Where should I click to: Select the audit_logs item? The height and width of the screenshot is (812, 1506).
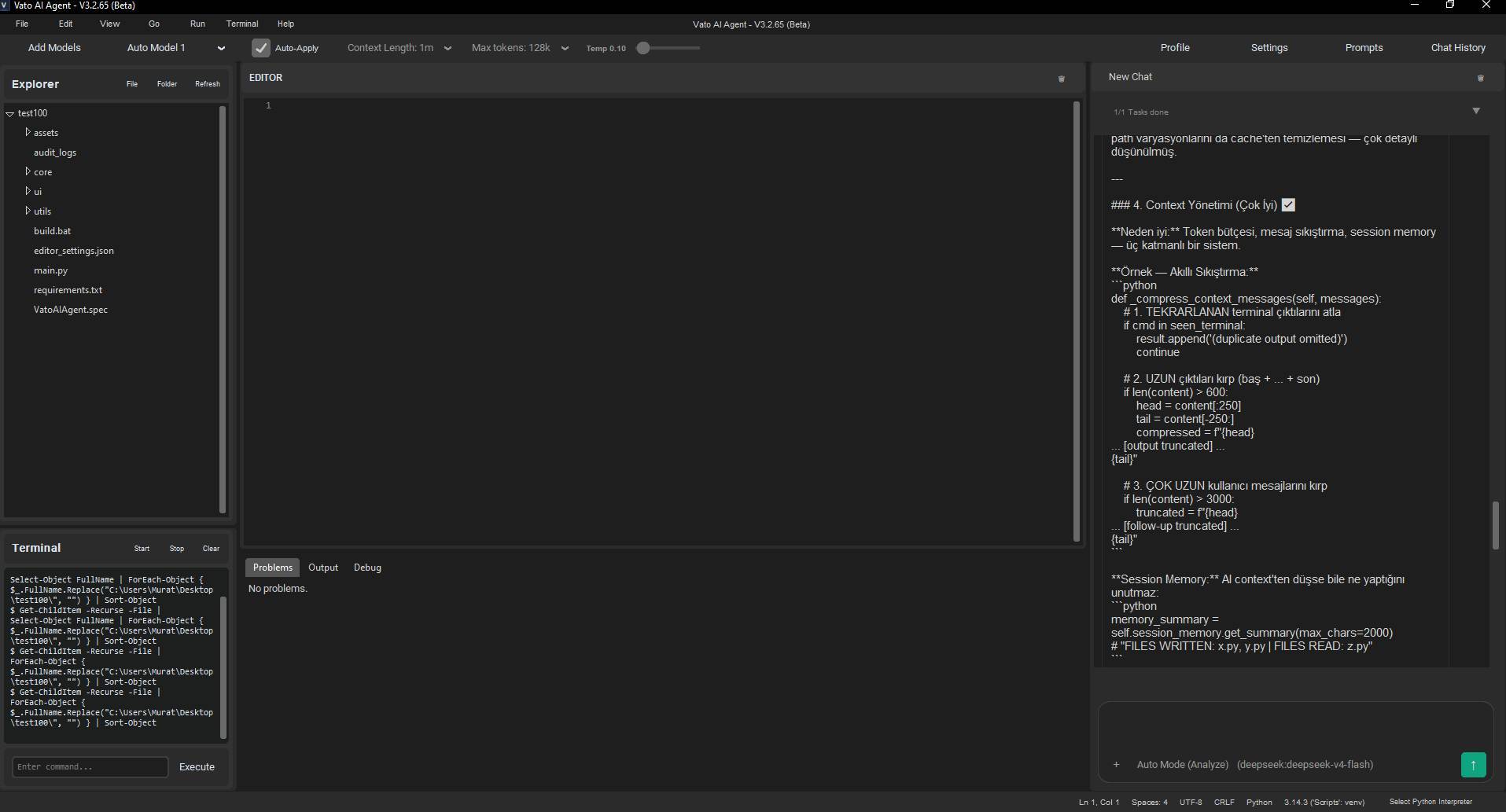tap(55, 152)
